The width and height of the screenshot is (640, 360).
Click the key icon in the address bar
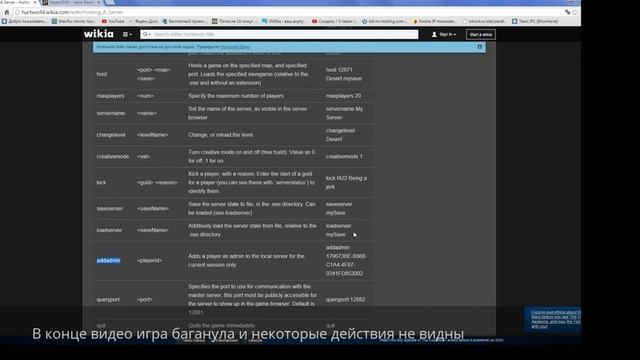click(567, 12)
